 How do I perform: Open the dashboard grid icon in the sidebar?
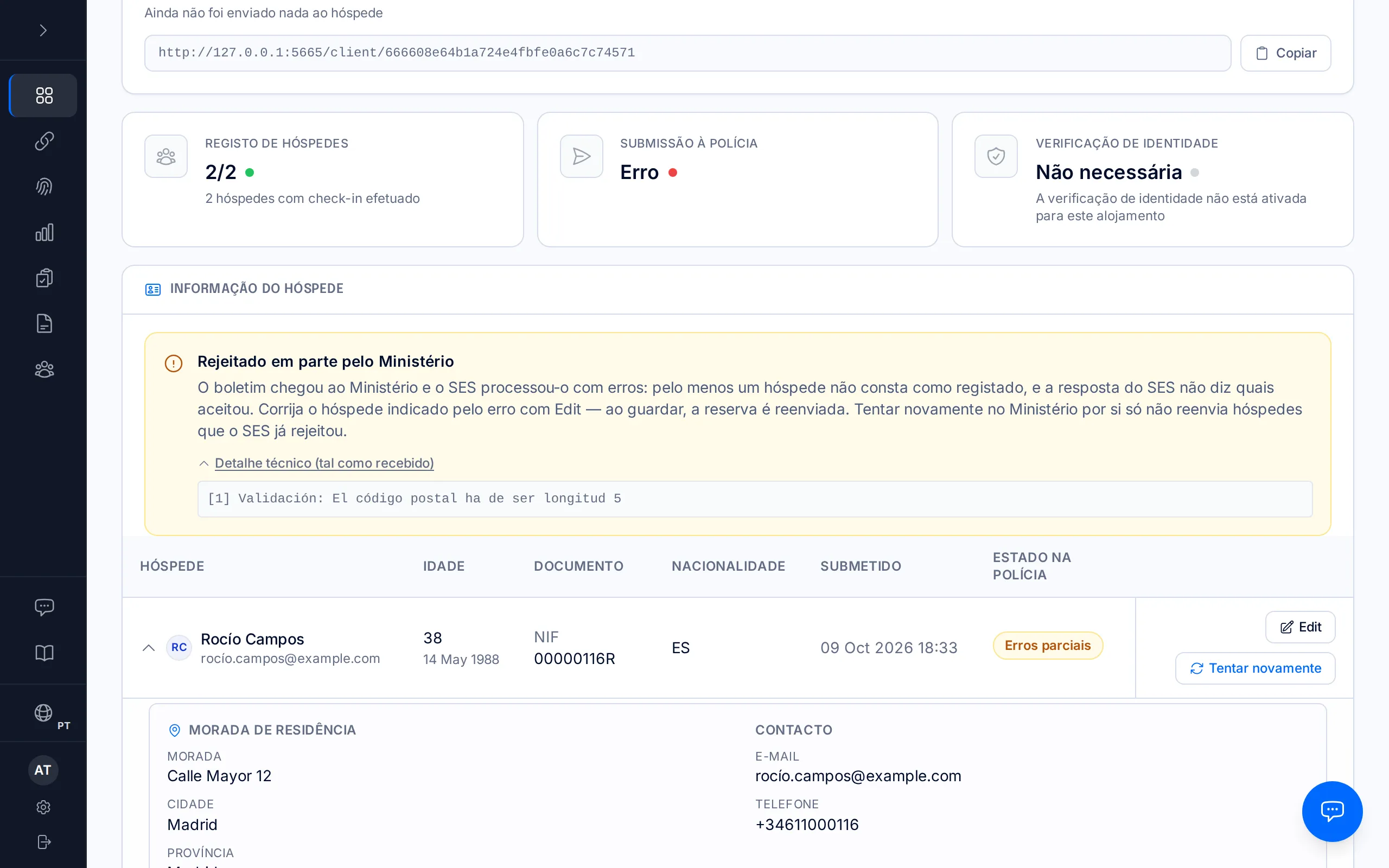pos(43,95)
